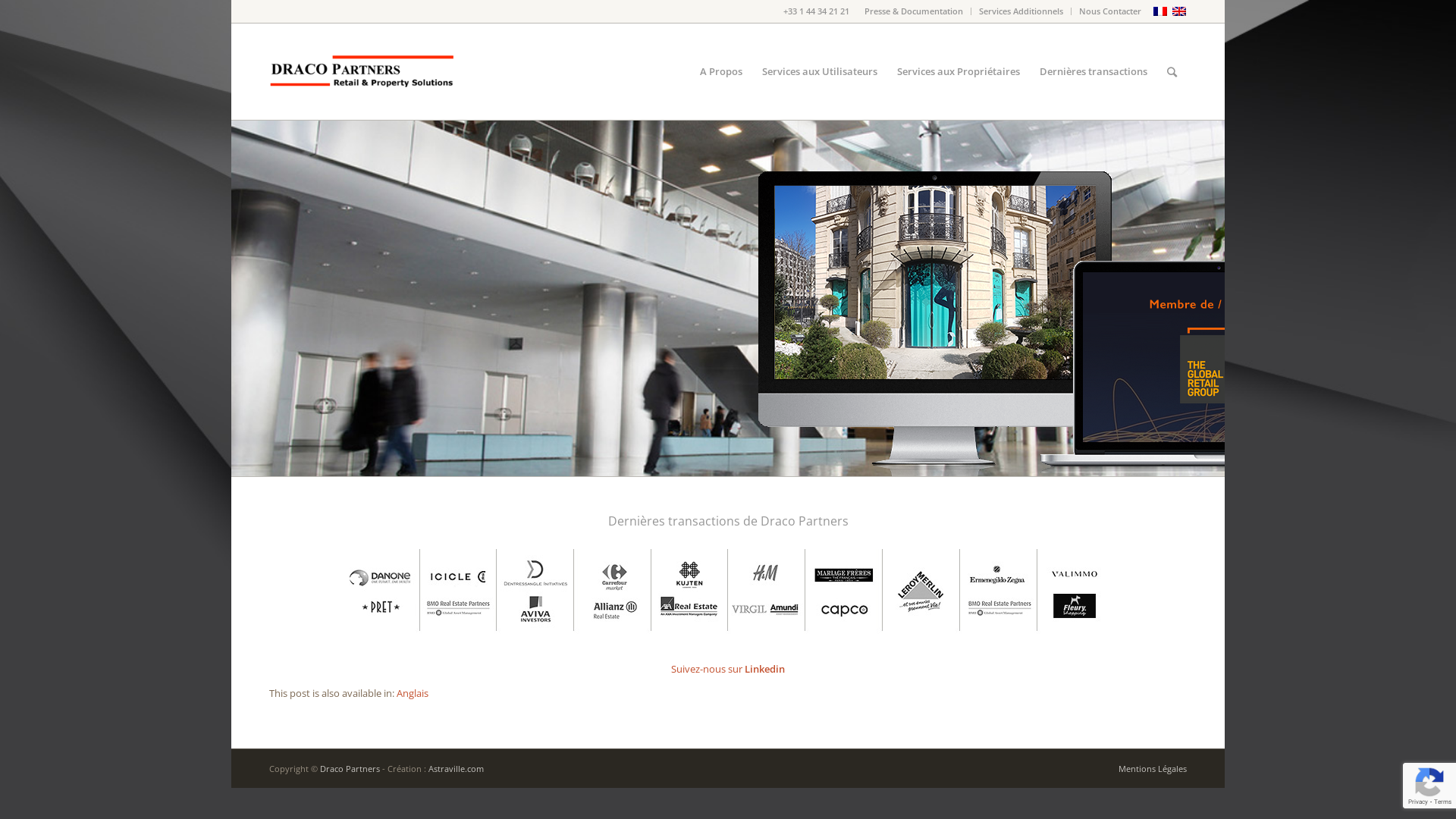Follow the Linkedin link
This screenshot has height=819, width=1456.
point(764,669)
